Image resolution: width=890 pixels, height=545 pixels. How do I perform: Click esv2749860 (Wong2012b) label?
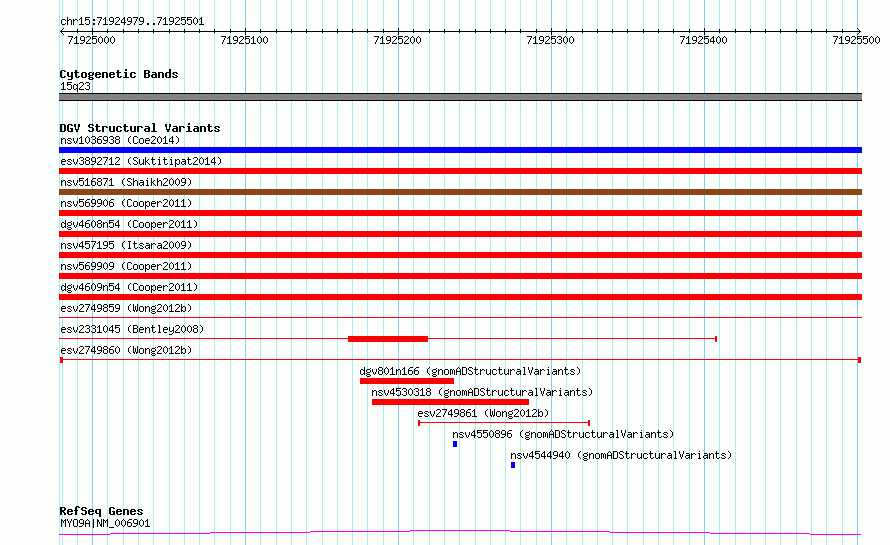126,350
